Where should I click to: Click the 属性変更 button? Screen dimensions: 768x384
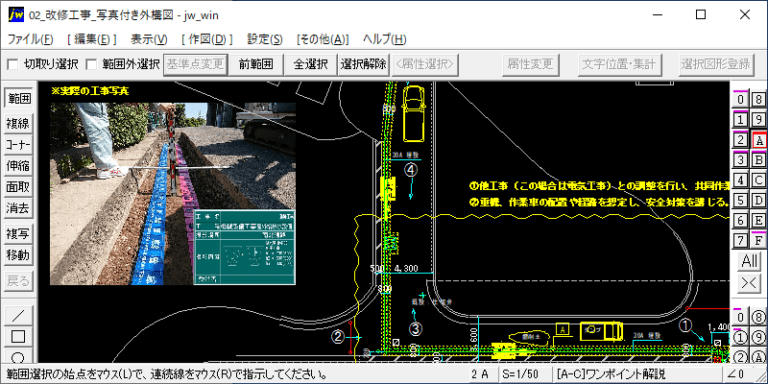(530, 64)
